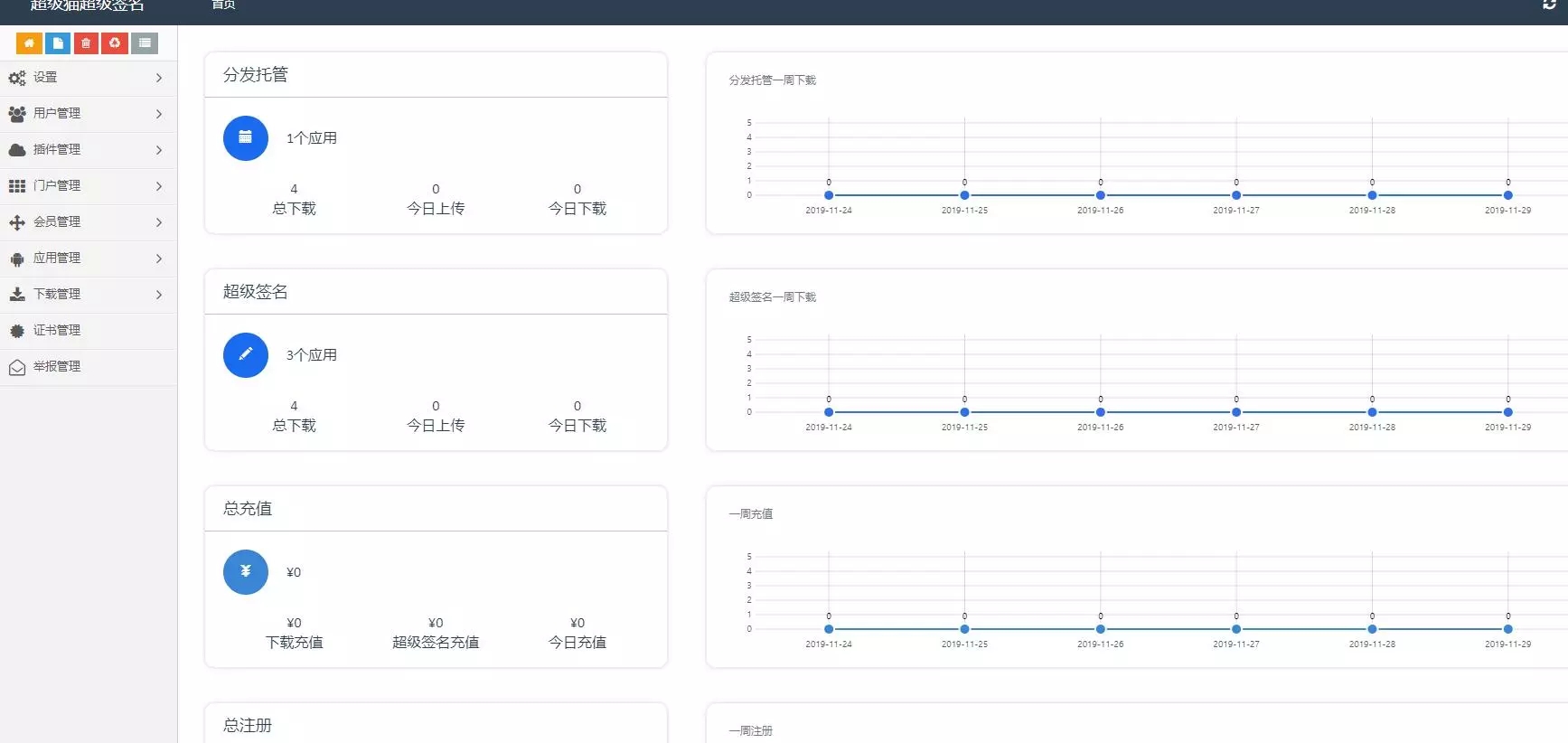Click the red trash can icon
Image resolution: width=1568 pixels, height=743 pixels.
(86, 43)
